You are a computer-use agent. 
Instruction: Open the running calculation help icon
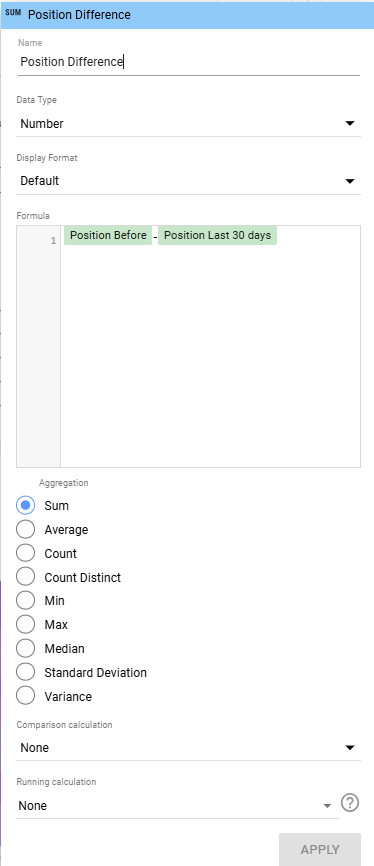tap(350, 802)
